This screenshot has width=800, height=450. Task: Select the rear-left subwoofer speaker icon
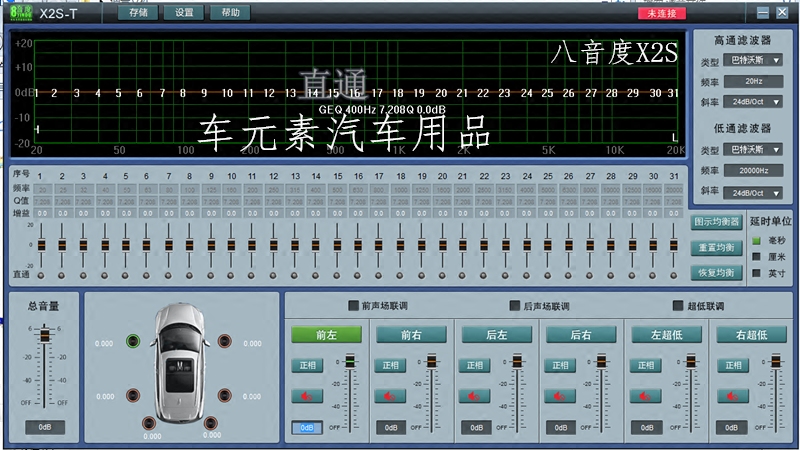(151, 423)
